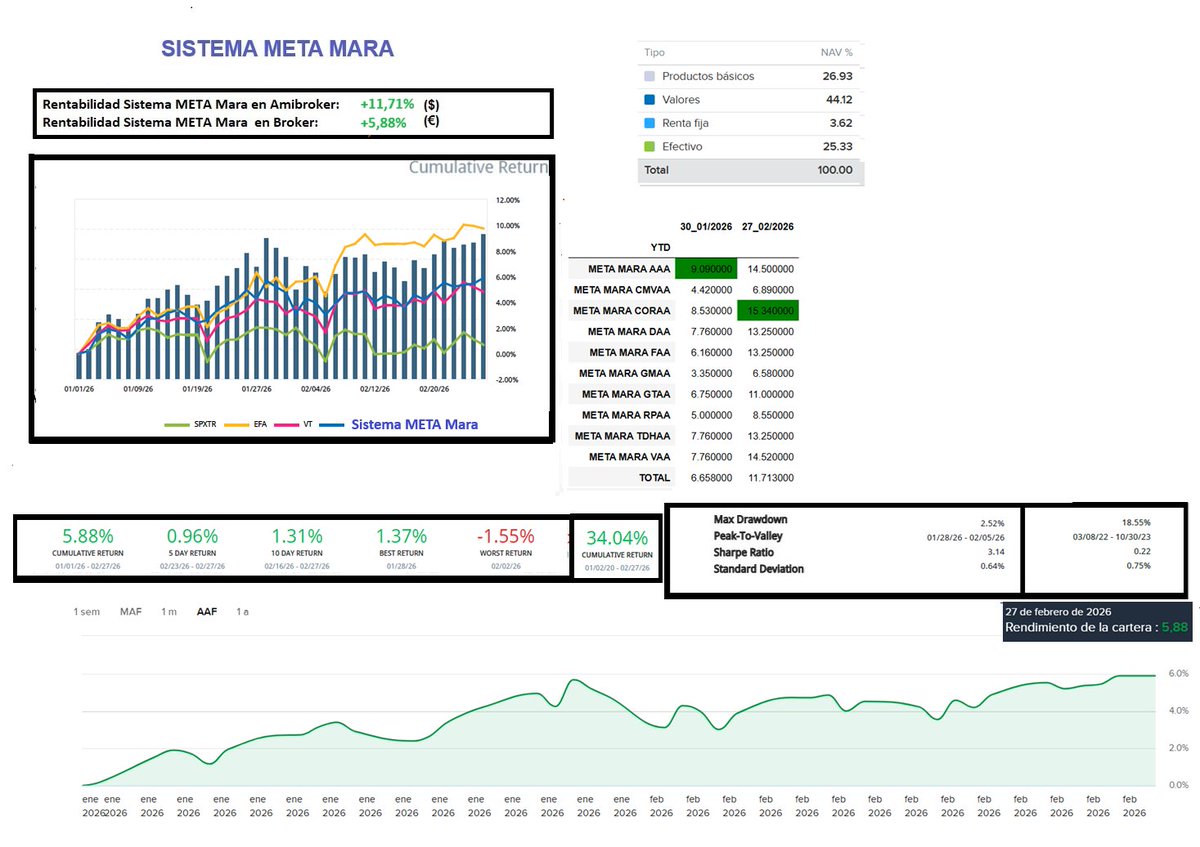Viewport: 1200px width, 847px height.
Task: Click the green cell 15.340000
Action: [768, 311]
